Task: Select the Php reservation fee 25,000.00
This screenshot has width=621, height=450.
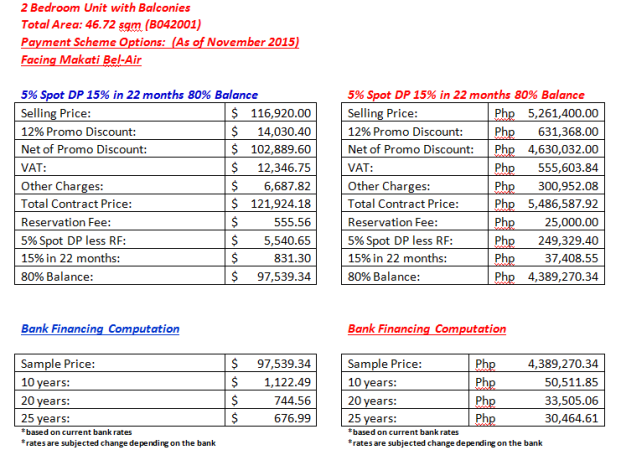Action: [x=546, y=222]
